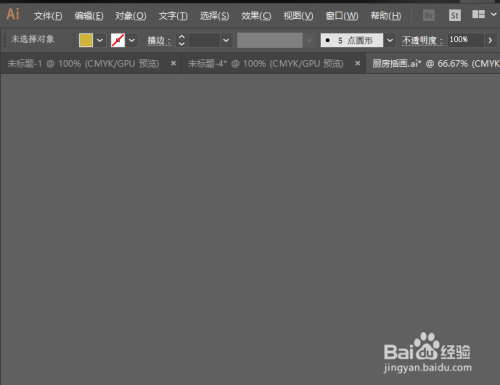Click stroke weight up/down stepper
The image size is (500, 385).
[x=182, y=40]
